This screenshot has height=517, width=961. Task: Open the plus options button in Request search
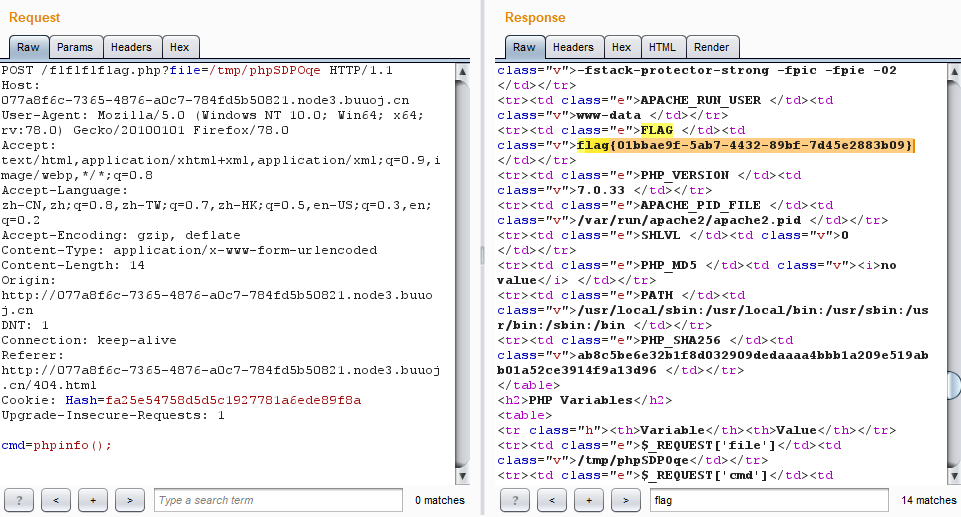click(93, 500)
